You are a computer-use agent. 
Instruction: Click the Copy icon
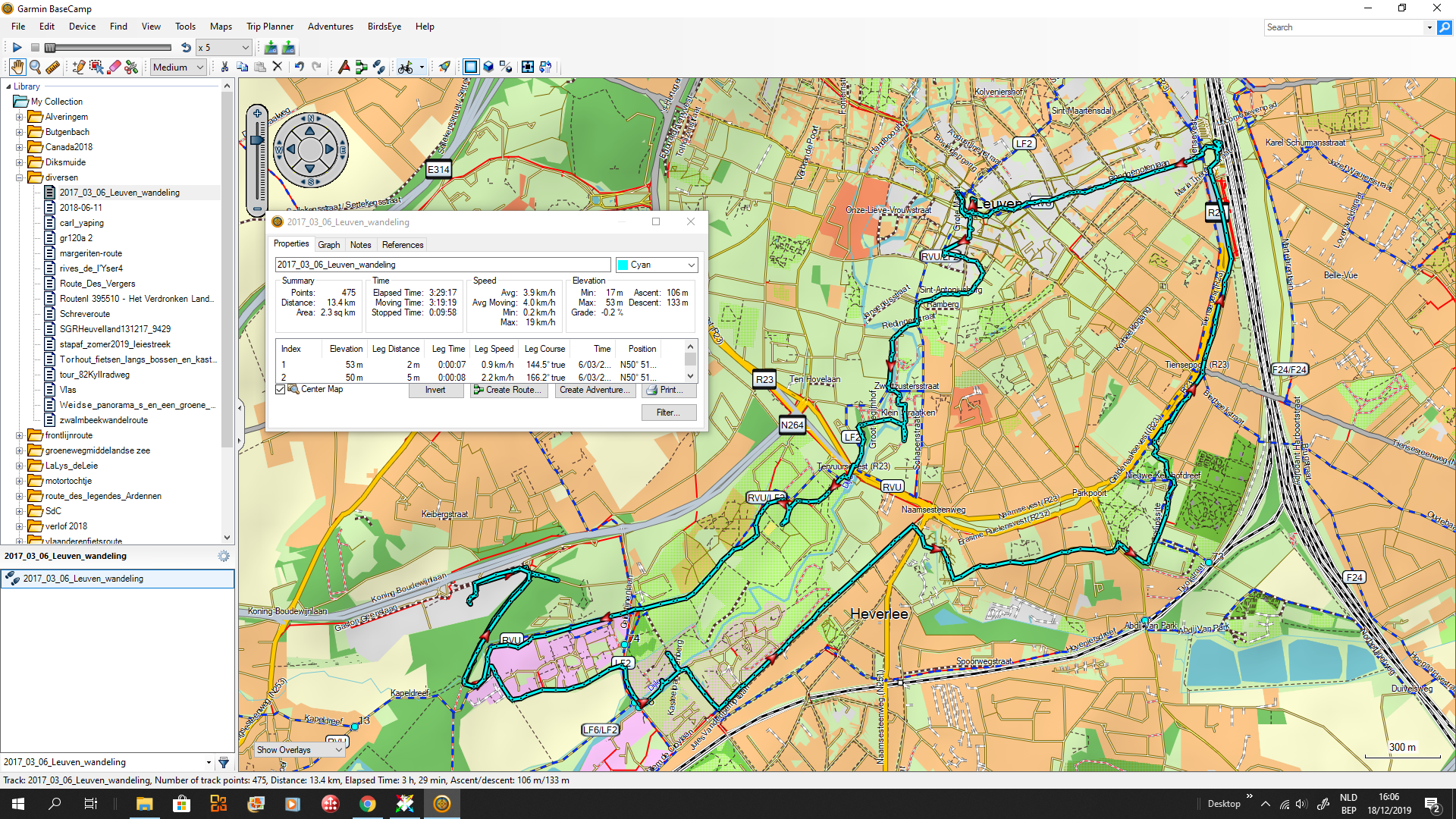pyautogui.click(x=243, y=67)
